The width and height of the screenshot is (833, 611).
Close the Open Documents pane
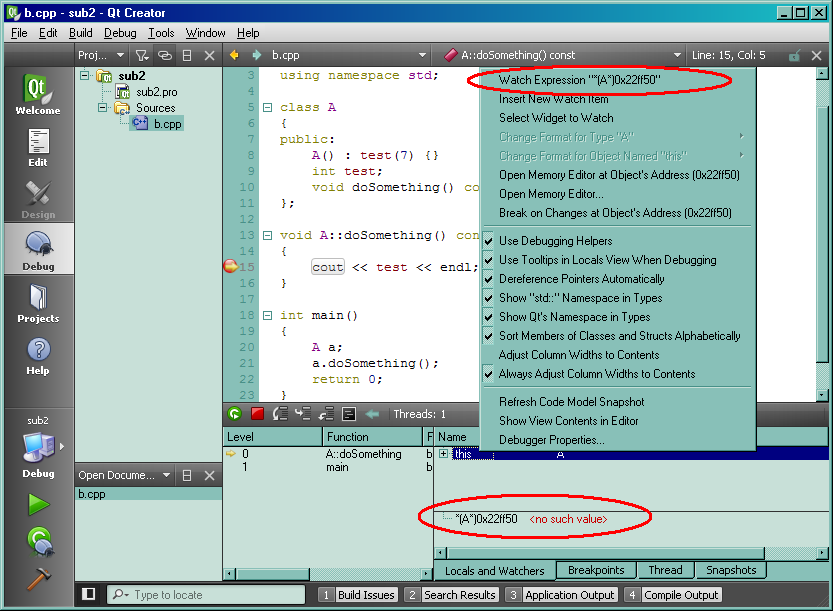coord(209,475)
